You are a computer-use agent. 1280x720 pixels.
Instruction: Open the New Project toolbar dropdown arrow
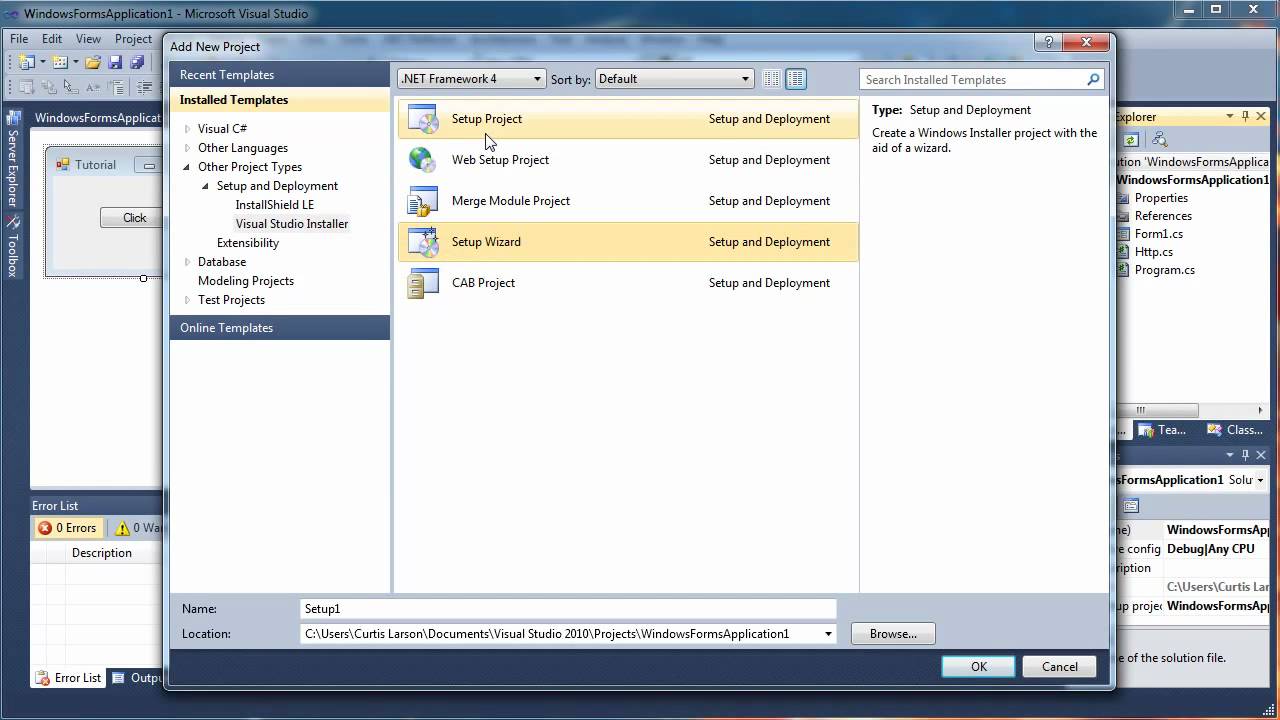(42, 62)
